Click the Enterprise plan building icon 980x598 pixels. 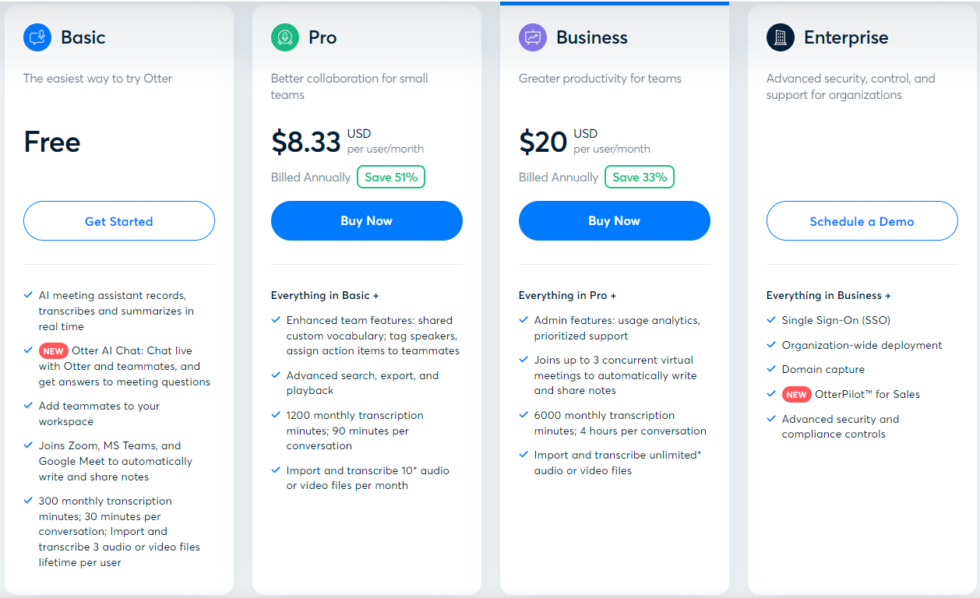(x=780, y=38)
